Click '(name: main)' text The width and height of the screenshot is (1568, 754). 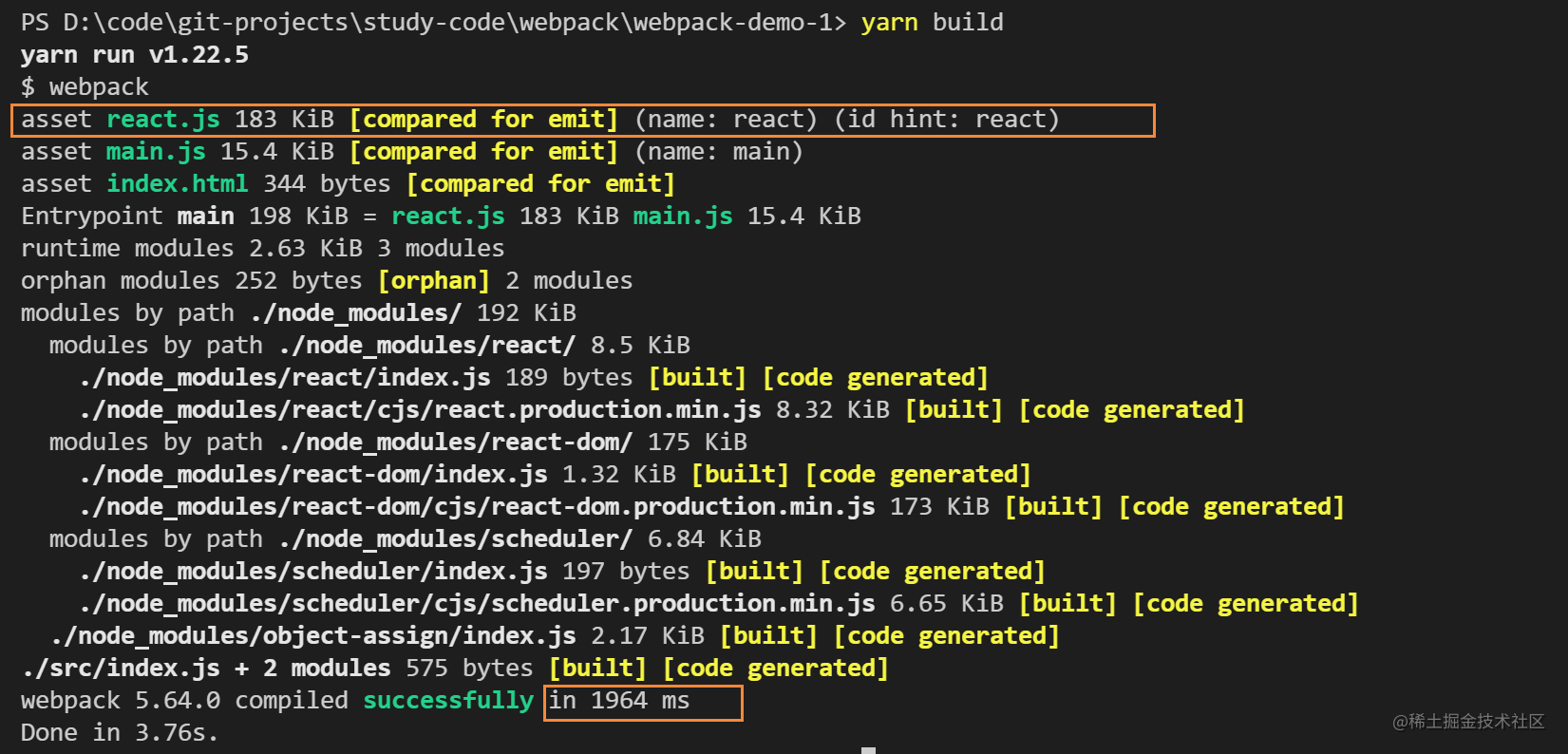718,151
